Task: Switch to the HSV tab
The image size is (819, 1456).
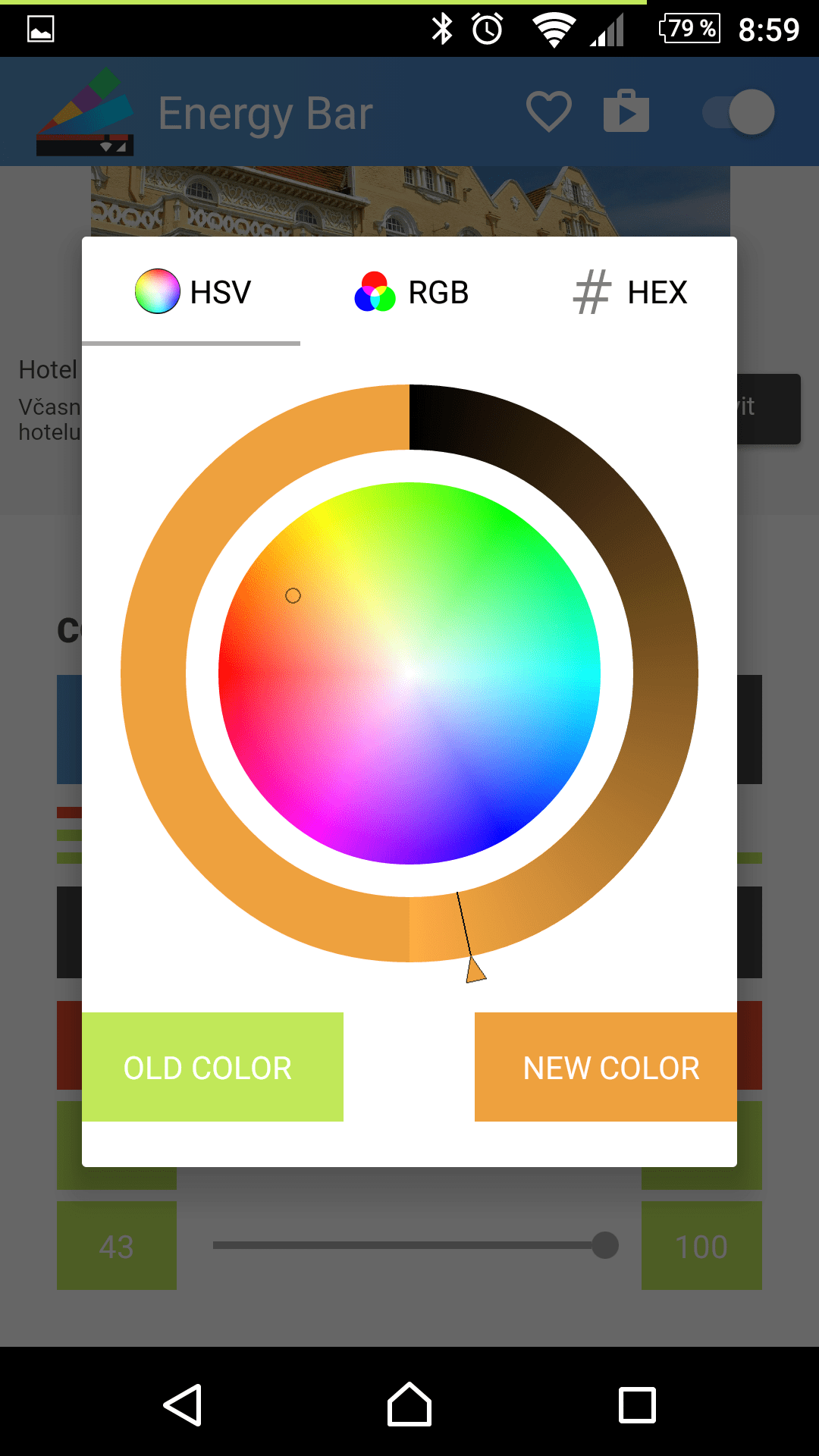Action: click(x=191, y=292)
